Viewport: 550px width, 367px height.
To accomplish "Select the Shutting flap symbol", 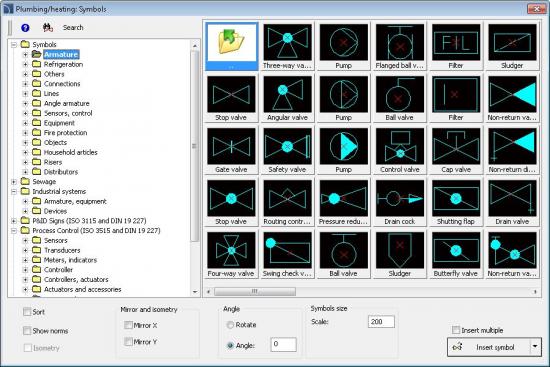I will pos(456,202).
